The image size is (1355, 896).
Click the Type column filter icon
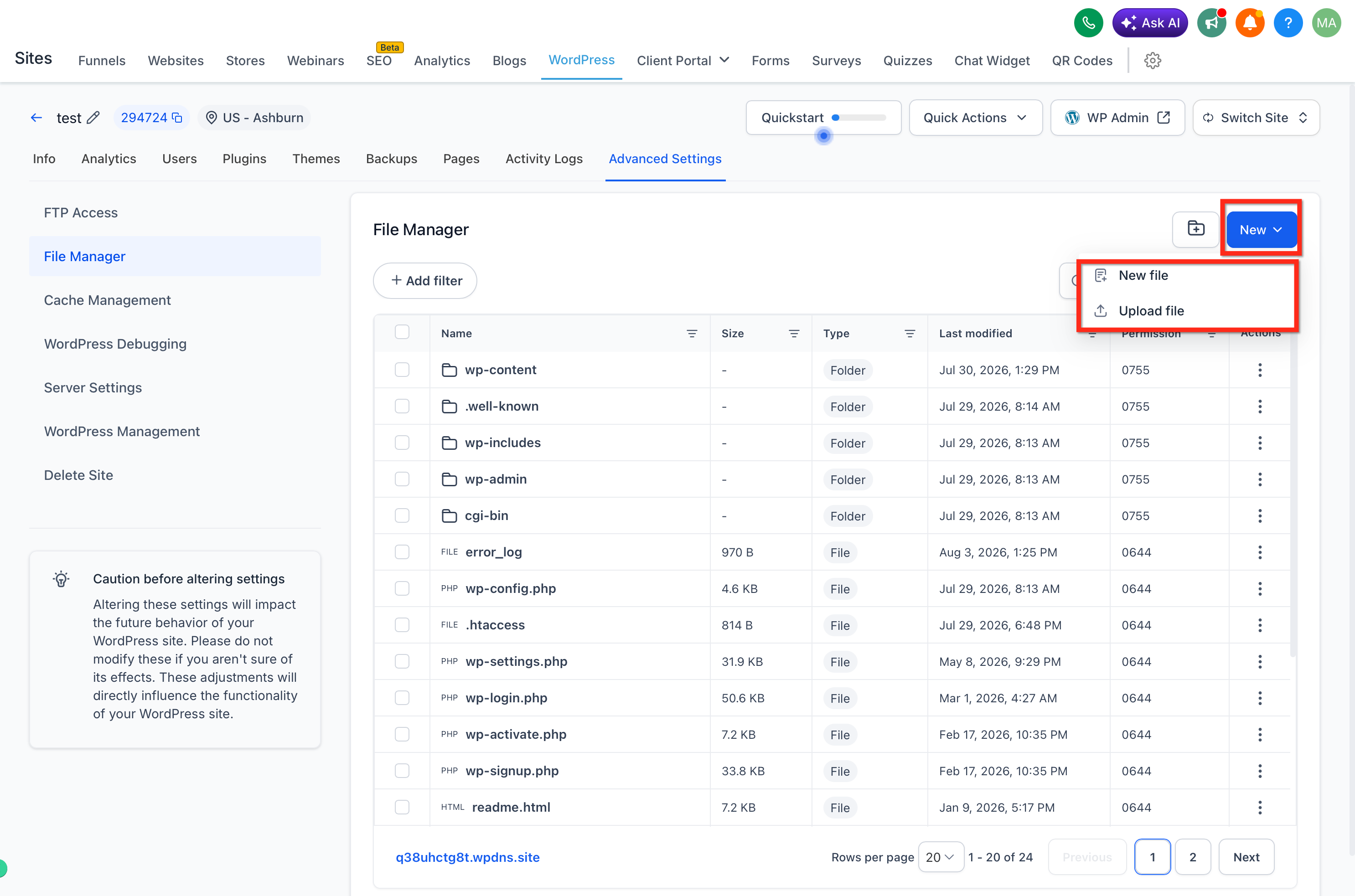tap(910, 334)
